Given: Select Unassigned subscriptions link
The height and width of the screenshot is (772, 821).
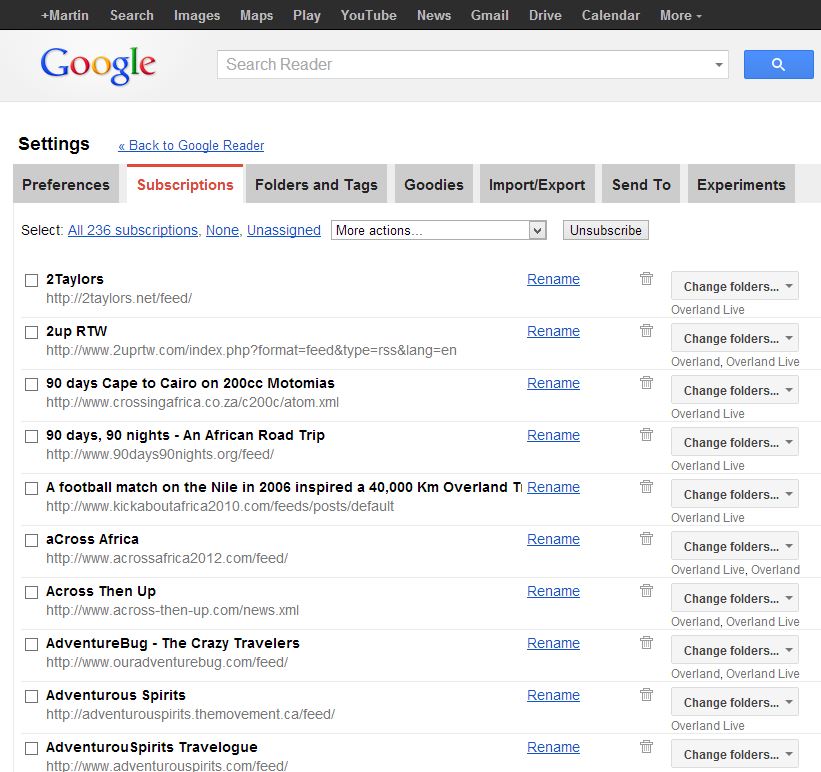Looking at the screenshot, I should [x=284, y=230].
